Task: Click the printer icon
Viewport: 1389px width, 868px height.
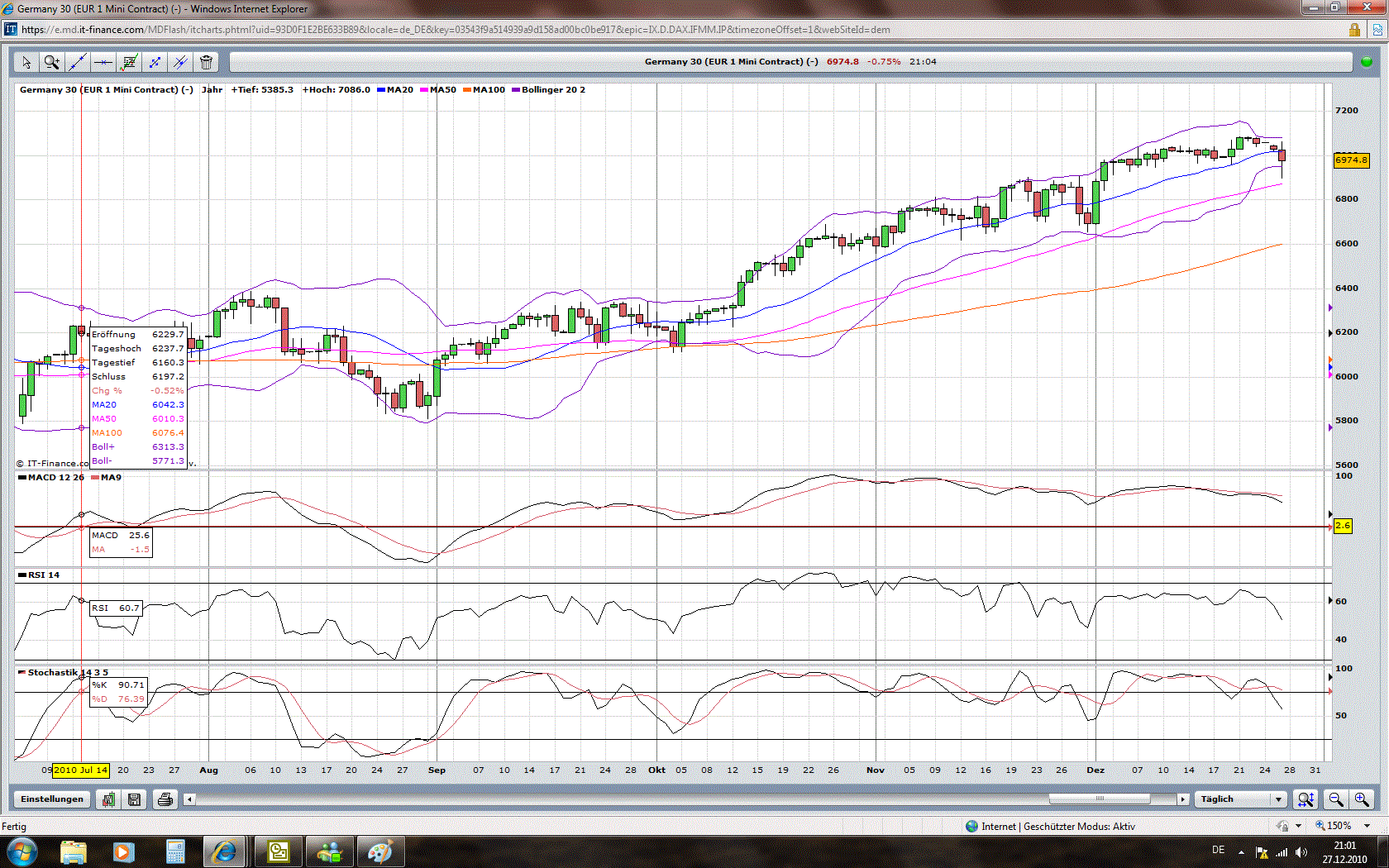Action: coord(165,799)
